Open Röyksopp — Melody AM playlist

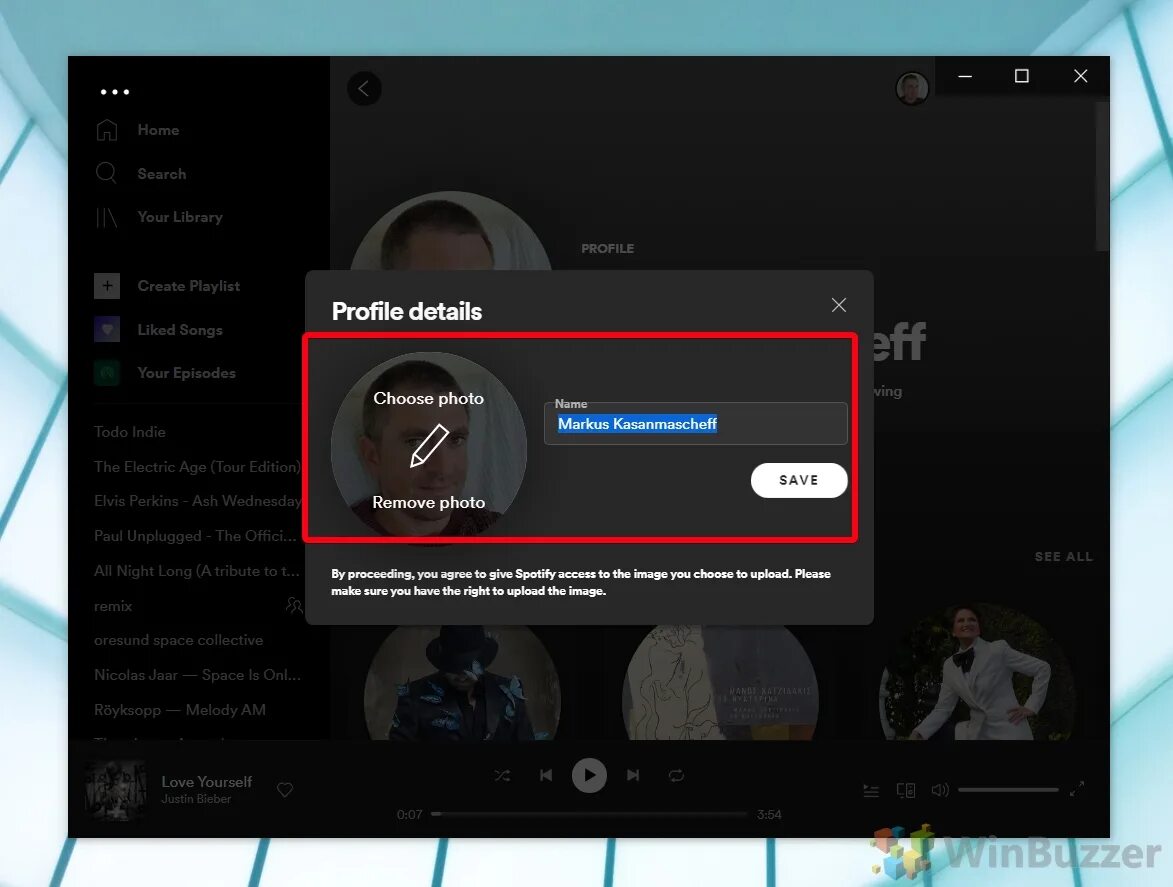point(180,710)
